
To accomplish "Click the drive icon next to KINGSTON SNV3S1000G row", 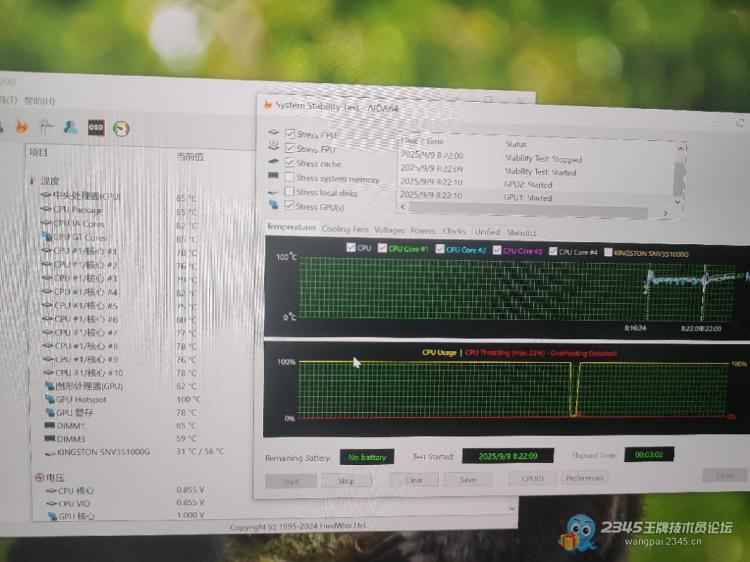I will [x=50, y=452].
